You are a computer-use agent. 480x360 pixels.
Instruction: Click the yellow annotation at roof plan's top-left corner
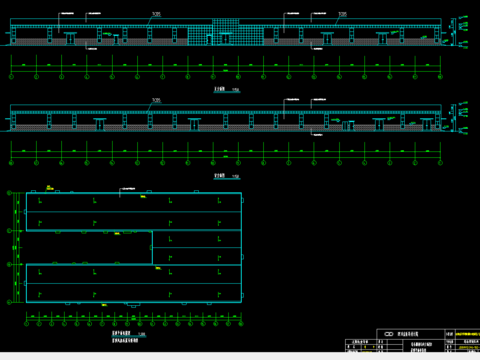(x=49, y=188)
